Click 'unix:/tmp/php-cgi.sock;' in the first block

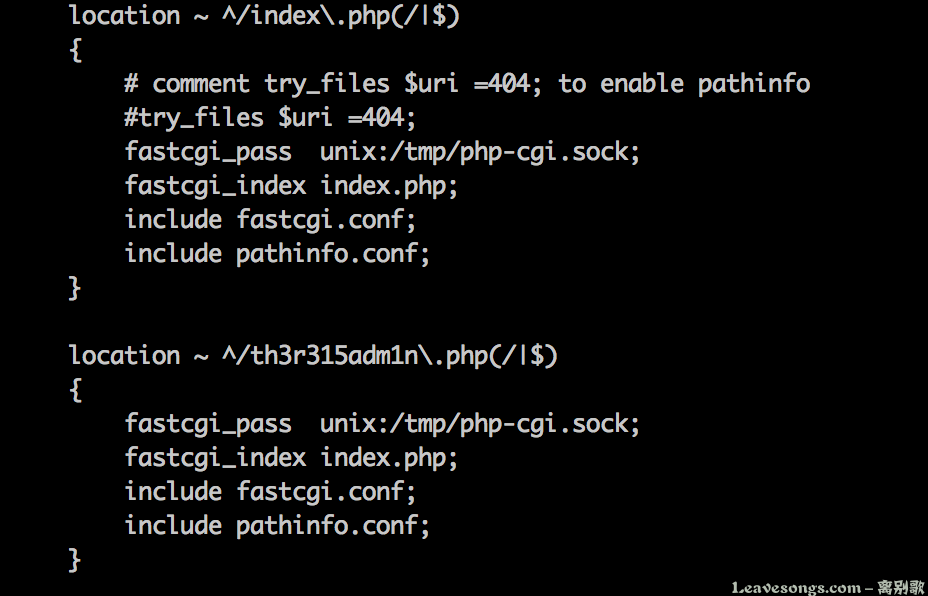(480, 152)
